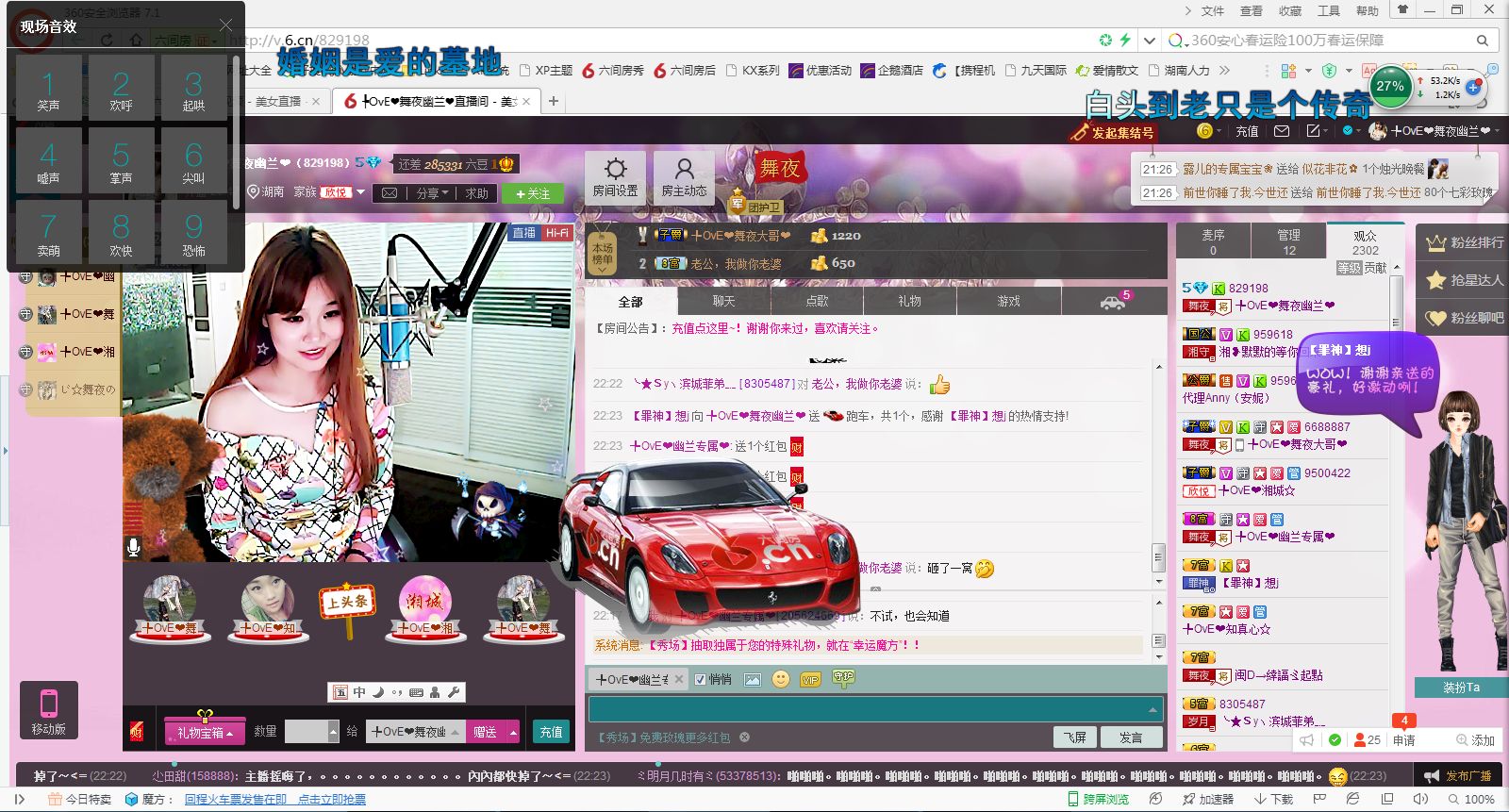Viewport: 1509px width, 812px height.
Task: Expand the online status check dropdown
Action: point(1352,131)
